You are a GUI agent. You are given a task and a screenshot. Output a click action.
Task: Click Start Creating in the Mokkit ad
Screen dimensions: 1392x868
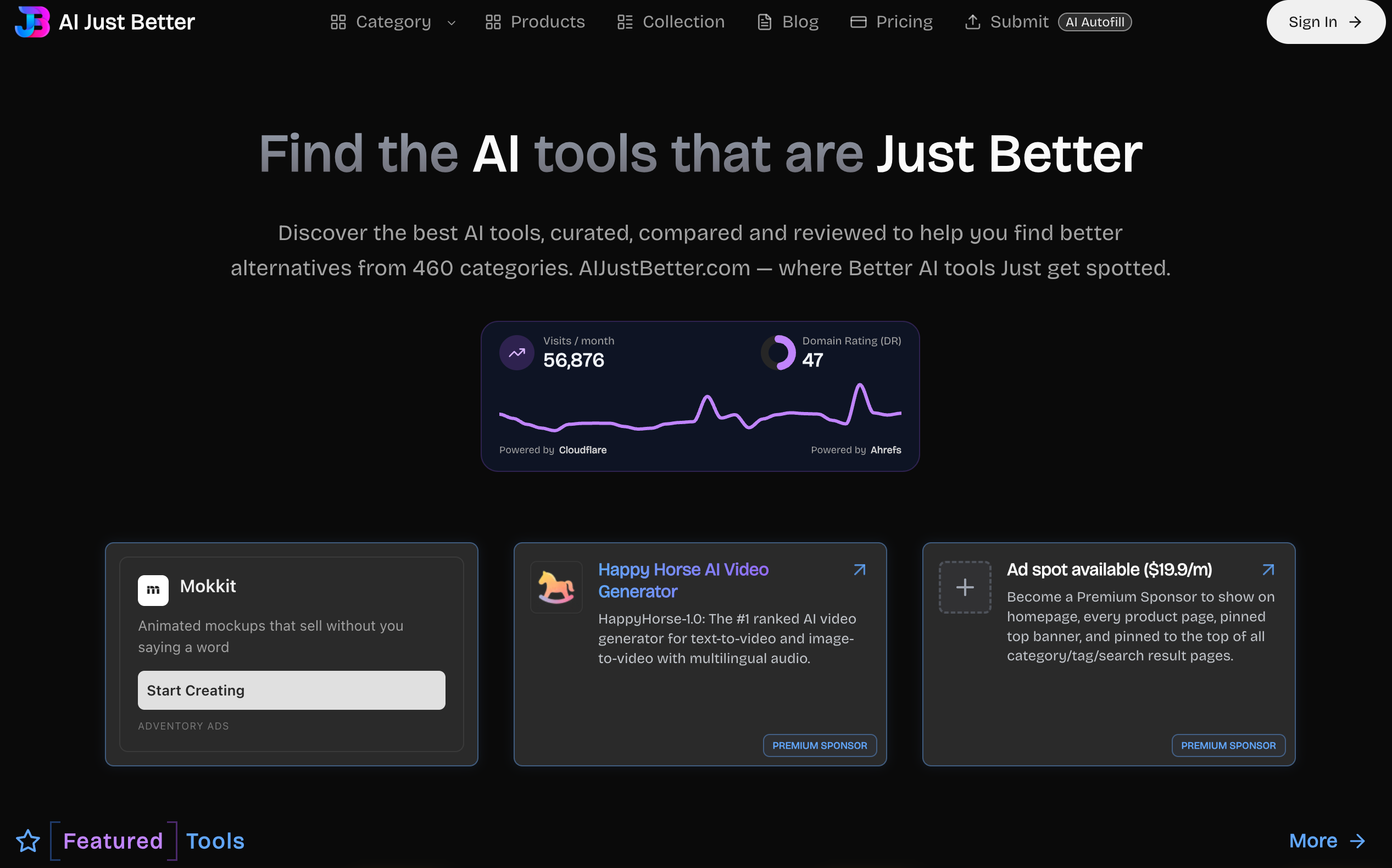coord(291,690)
